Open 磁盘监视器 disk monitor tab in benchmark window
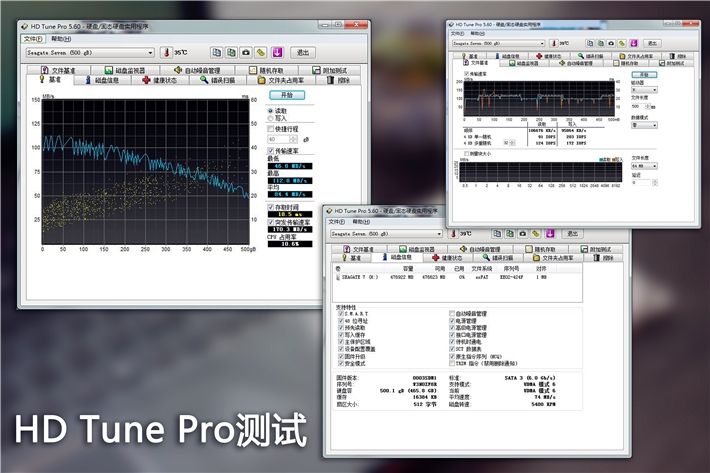Viewport: 710px width, 473px height. (x=125, y=71)
